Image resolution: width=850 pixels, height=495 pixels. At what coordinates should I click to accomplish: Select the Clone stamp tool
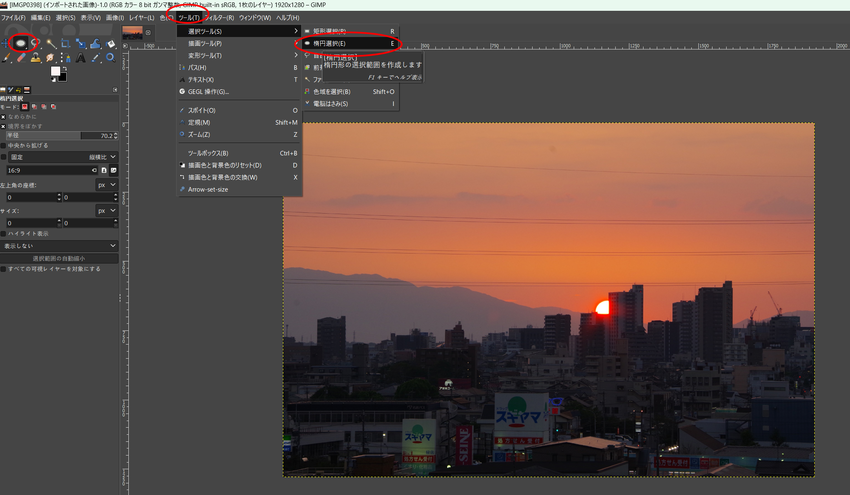[36, 57]
